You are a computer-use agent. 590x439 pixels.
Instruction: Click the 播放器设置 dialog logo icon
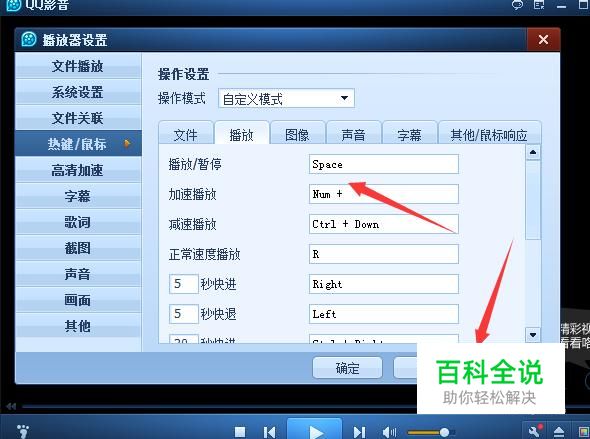pos(29,39)
